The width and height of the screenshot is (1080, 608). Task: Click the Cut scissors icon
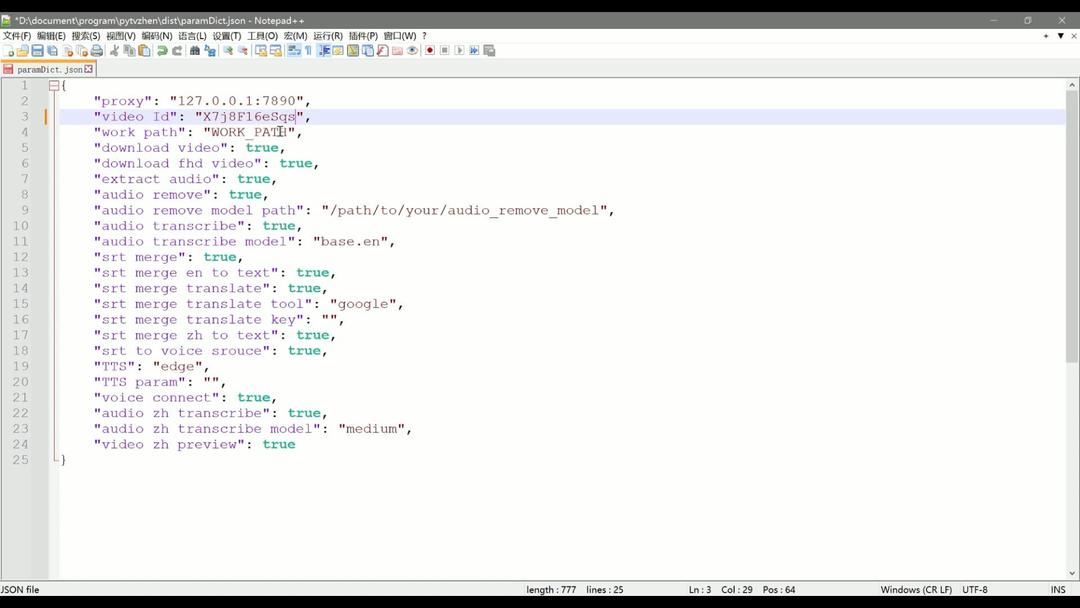coord(114,51)
